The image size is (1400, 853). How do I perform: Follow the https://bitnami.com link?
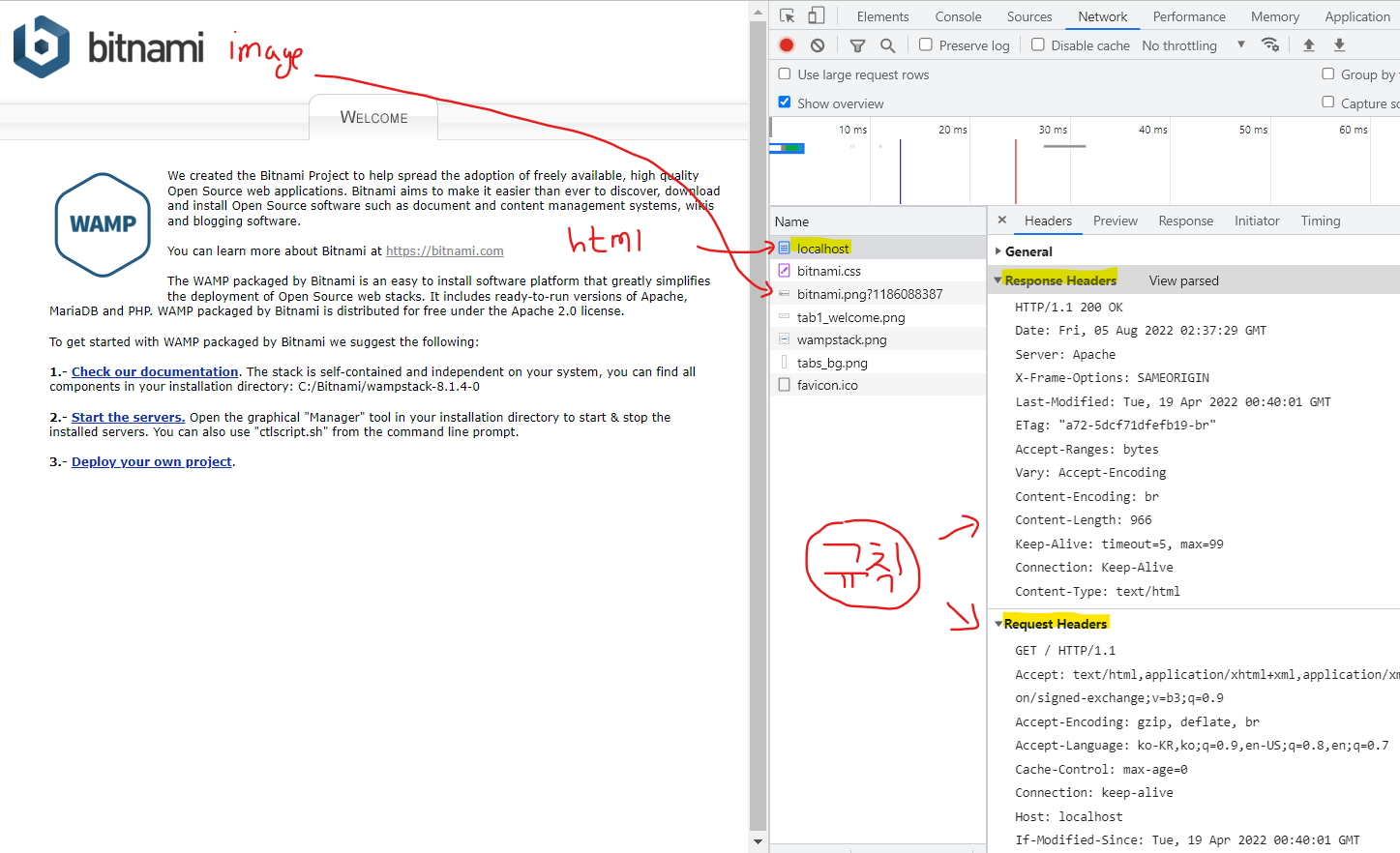[x=445, y=250]
